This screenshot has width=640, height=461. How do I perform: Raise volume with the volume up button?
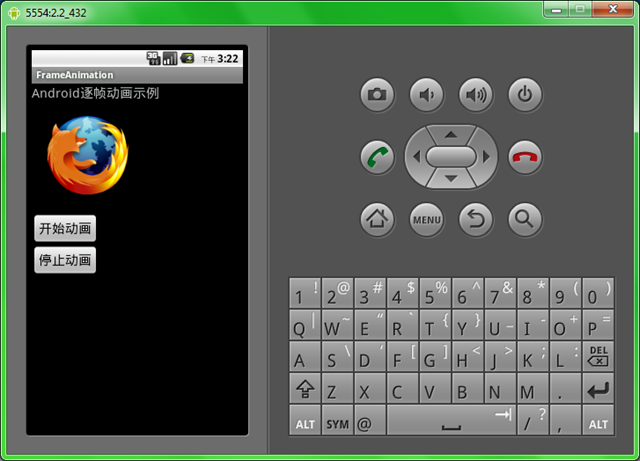point(476,95)
